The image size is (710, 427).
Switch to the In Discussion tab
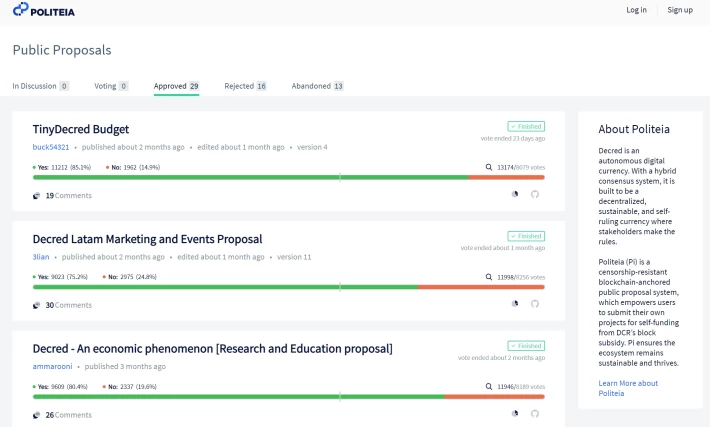click(x=40, y=86)
